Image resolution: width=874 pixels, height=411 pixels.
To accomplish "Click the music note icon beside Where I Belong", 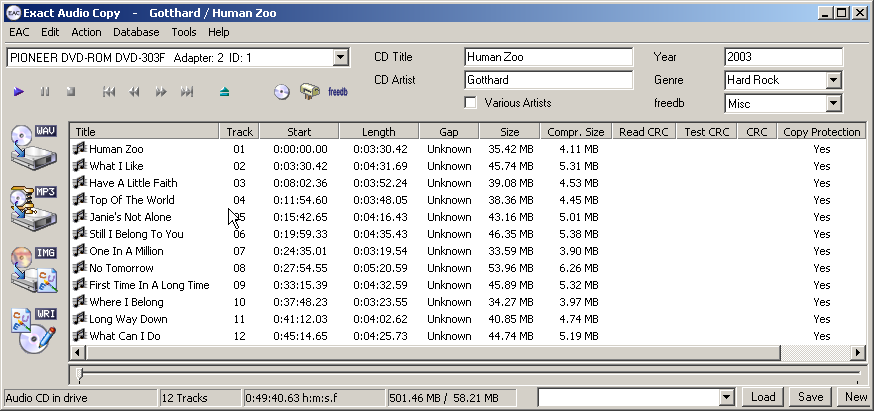I will point(80,302).
